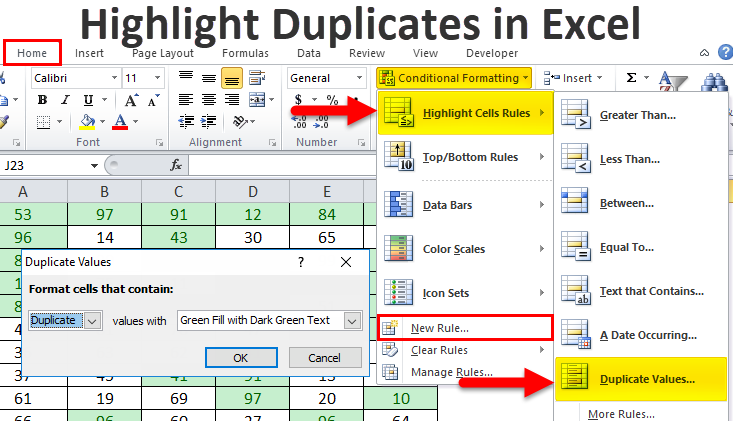Click the yellow Fill Color bucket
Screen dimensions: 733x421
click(87, 122)
